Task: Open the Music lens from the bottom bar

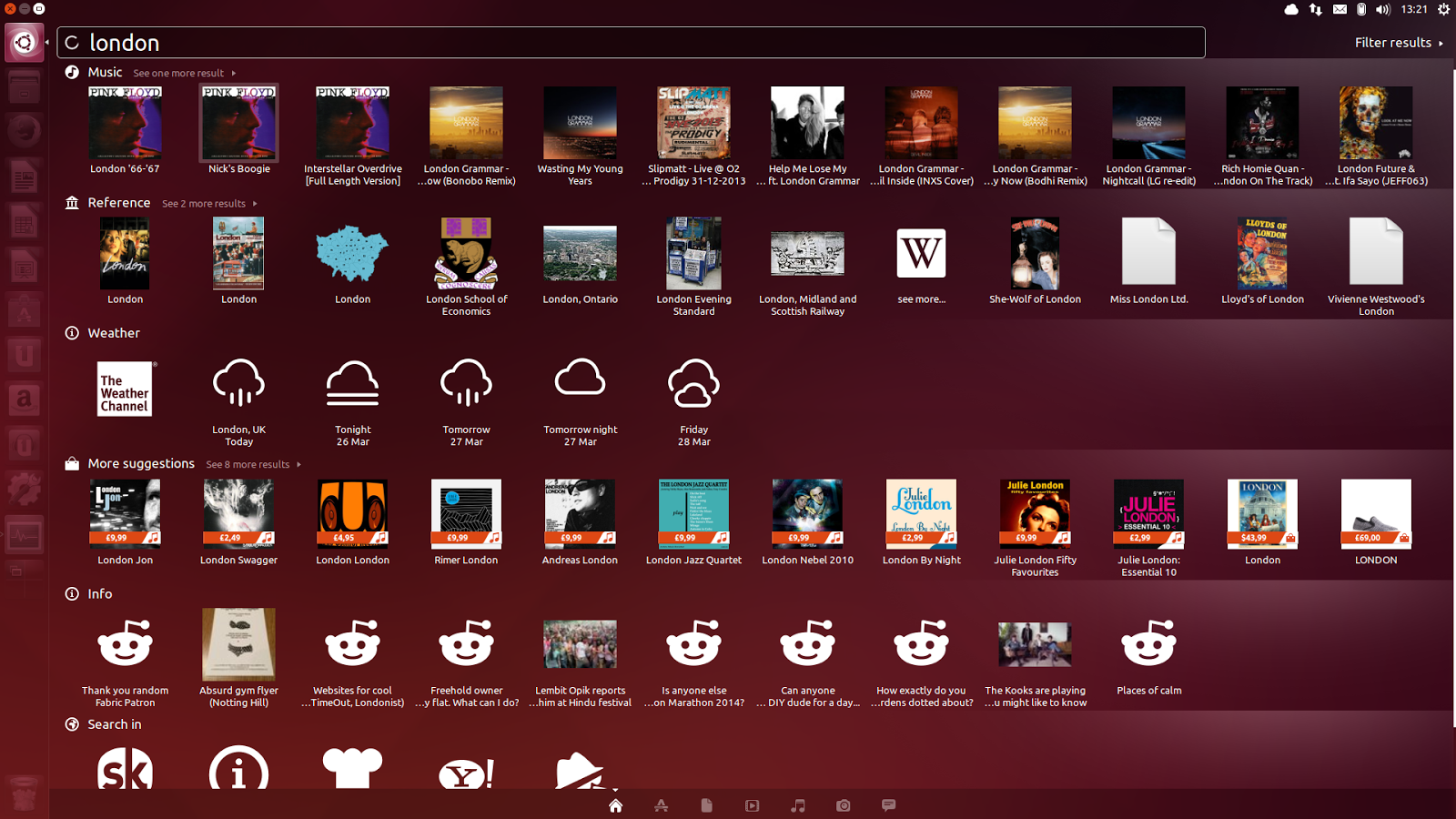Action: (798, 805)
